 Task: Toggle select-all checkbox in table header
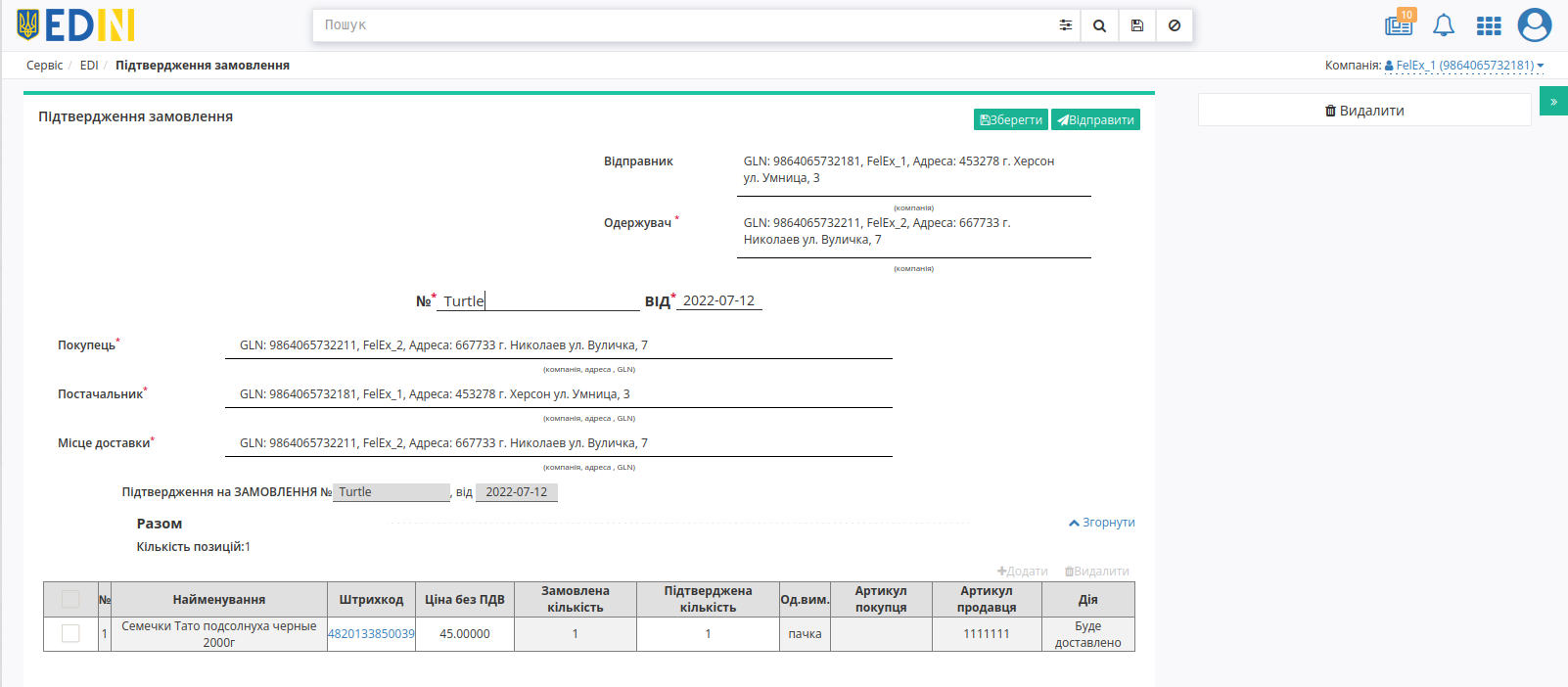click(70, 599)
